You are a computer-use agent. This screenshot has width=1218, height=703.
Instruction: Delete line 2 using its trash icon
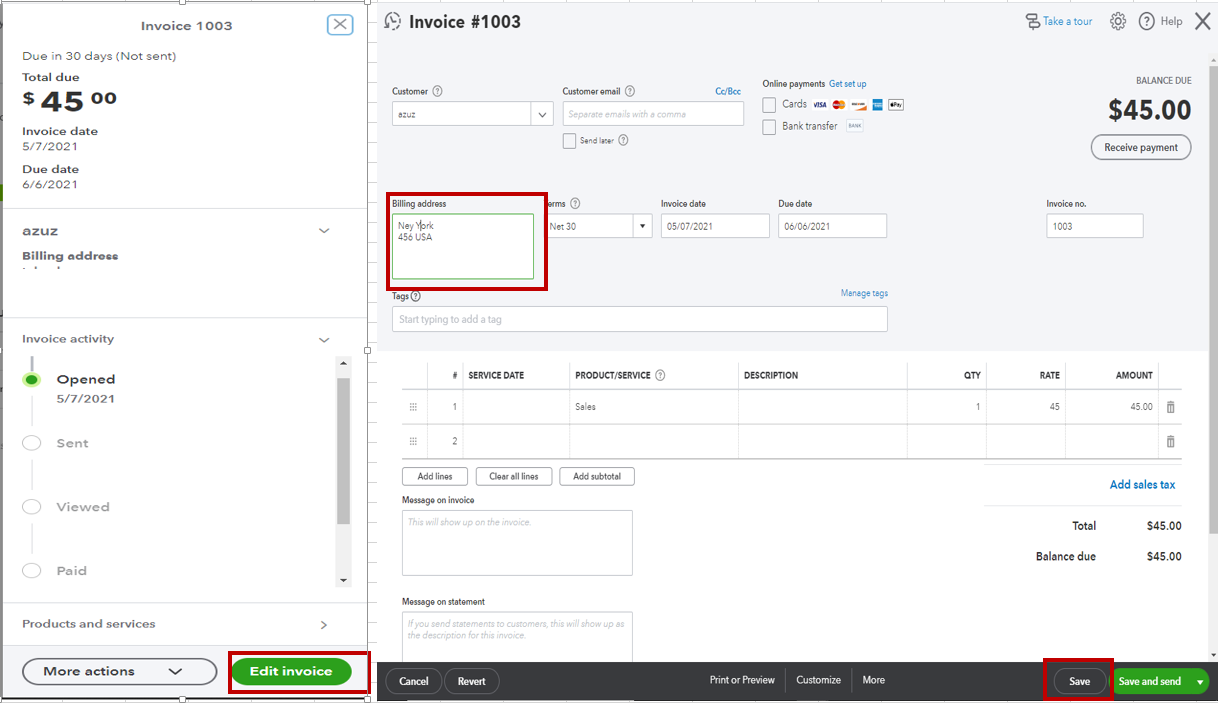(x=1172, y=441)
